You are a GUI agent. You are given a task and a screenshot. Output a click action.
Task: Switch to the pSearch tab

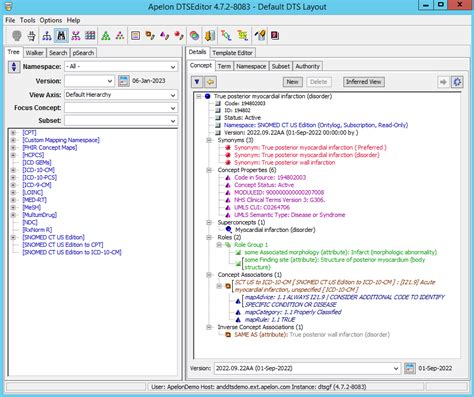tap(83, 53)
